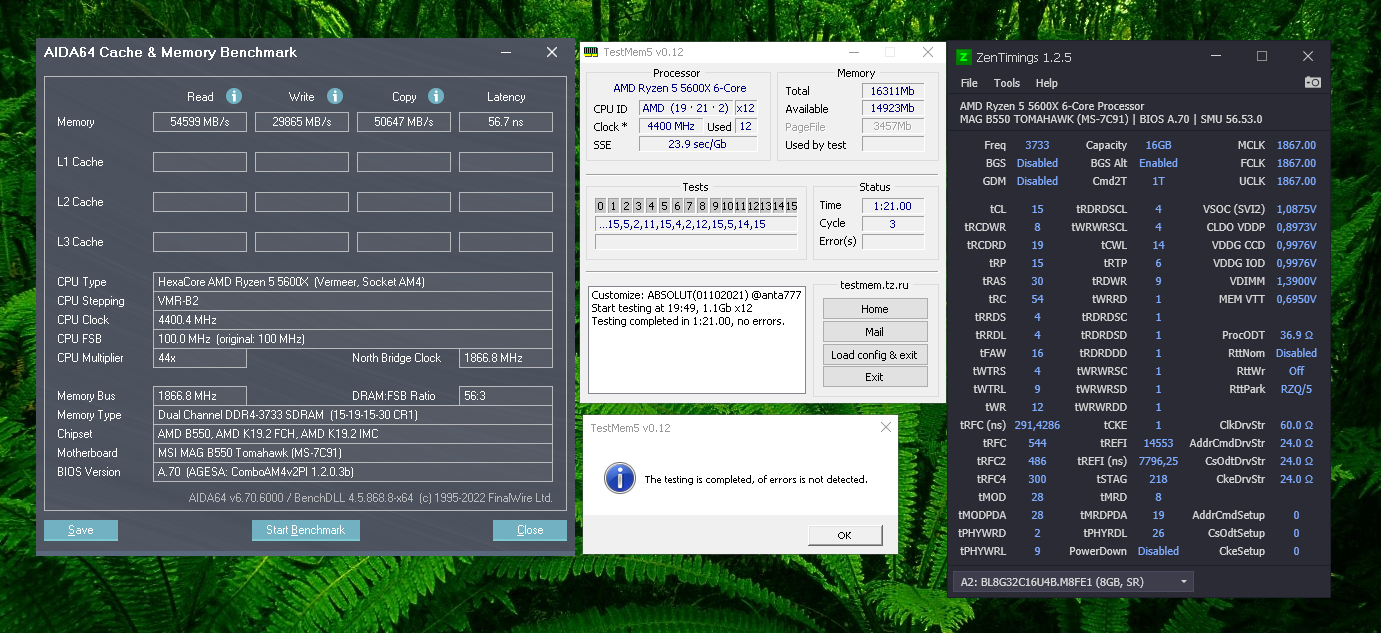The width and height of the screenshot is (1381, 633).
Task: Click the Memory Read value 54599 MB/s
Action: 200,122
